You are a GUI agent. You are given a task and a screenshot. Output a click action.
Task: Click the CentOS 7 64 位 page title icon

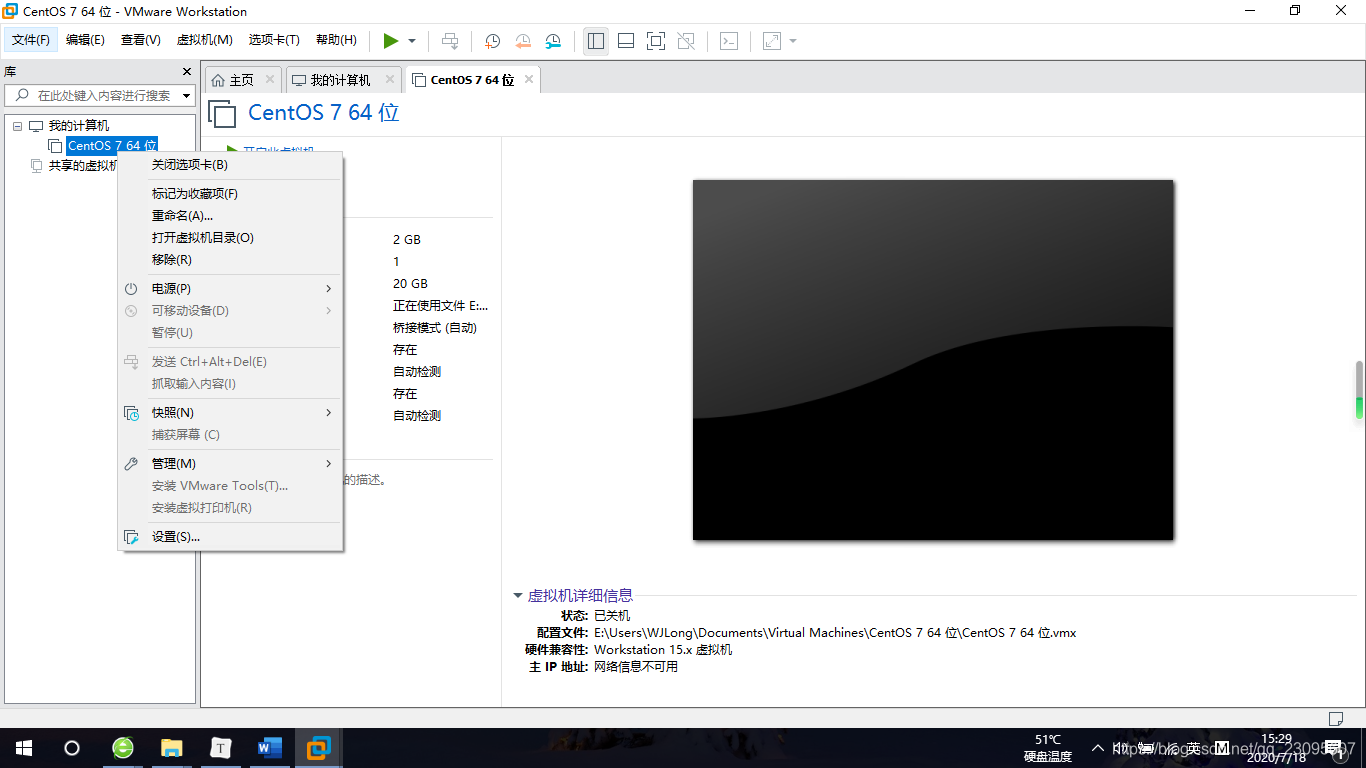click(222, 113)
